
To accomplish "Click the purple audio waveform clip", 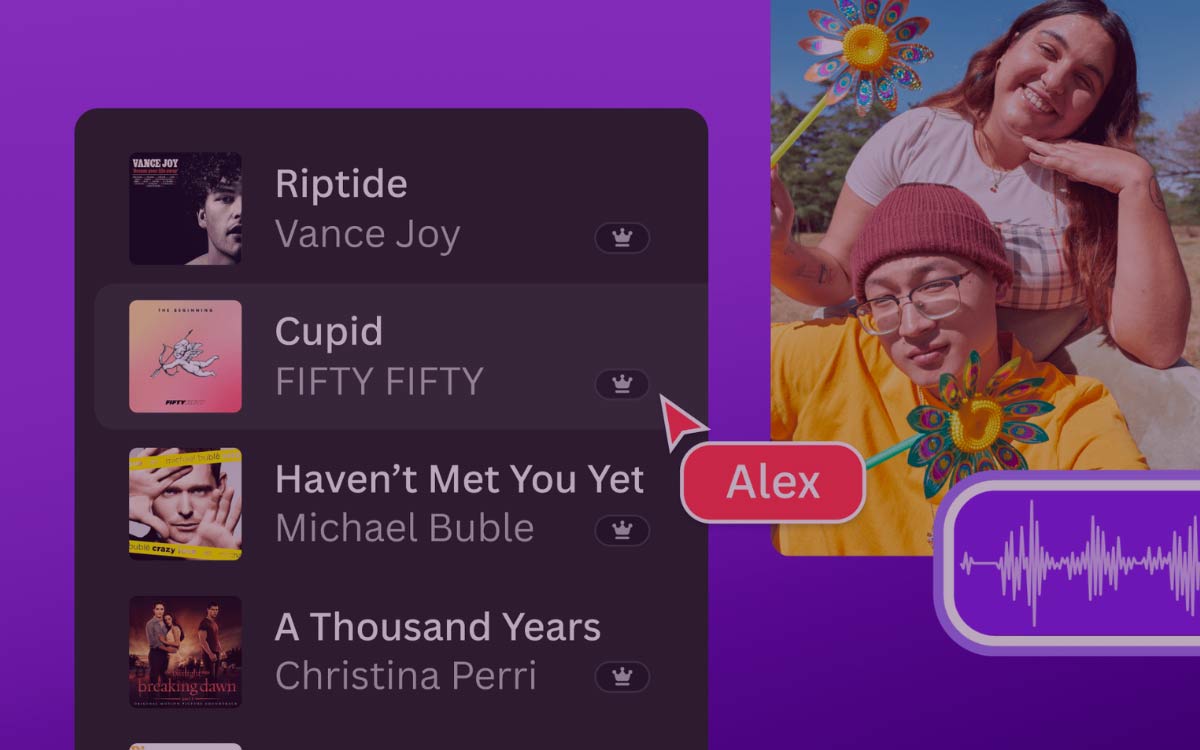I will [x=1072, y=562].
